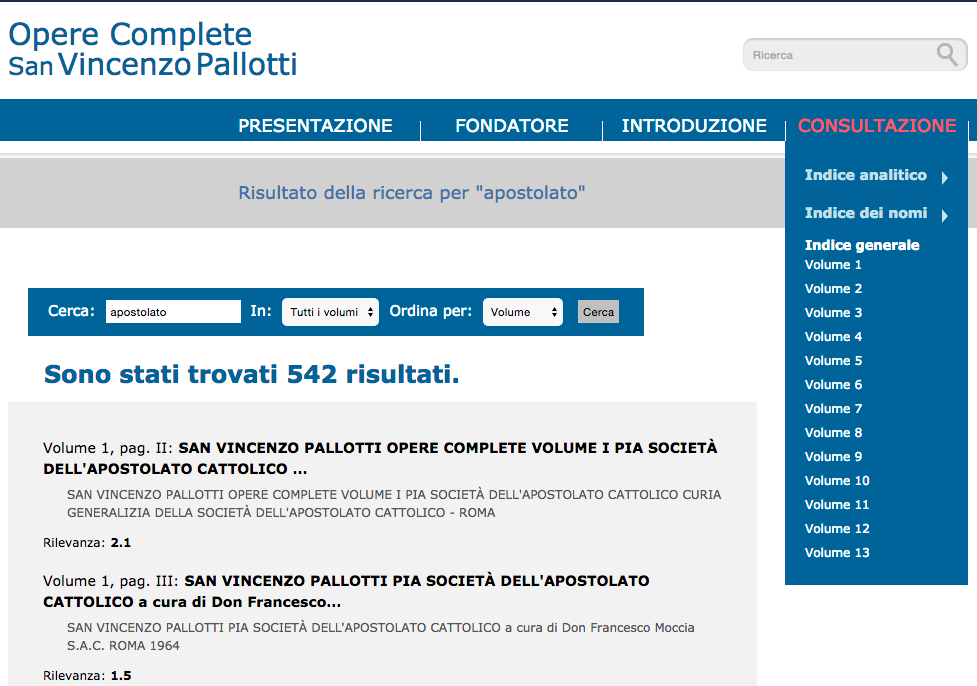Click the 'Rilevanza: 2.1' text
The height and width of the screenshot is (686, 977).
pos(87,543)
